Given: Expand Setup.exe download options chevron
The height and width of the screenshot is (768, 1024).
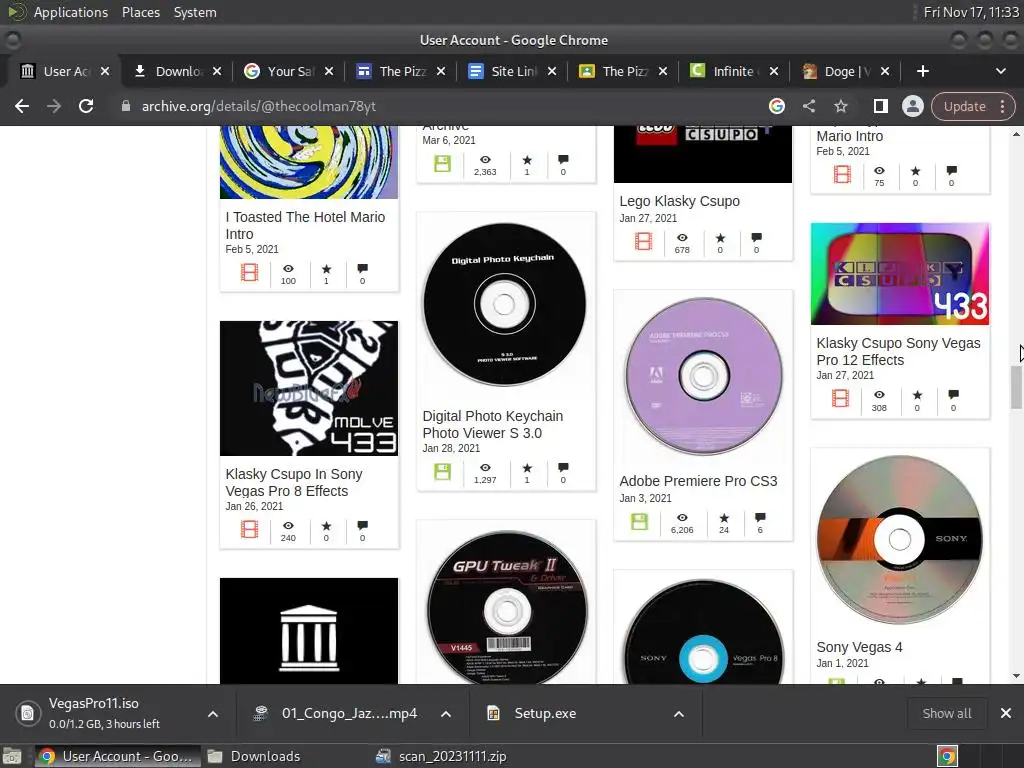Looking at the screenshot, I should pos(679,714).
